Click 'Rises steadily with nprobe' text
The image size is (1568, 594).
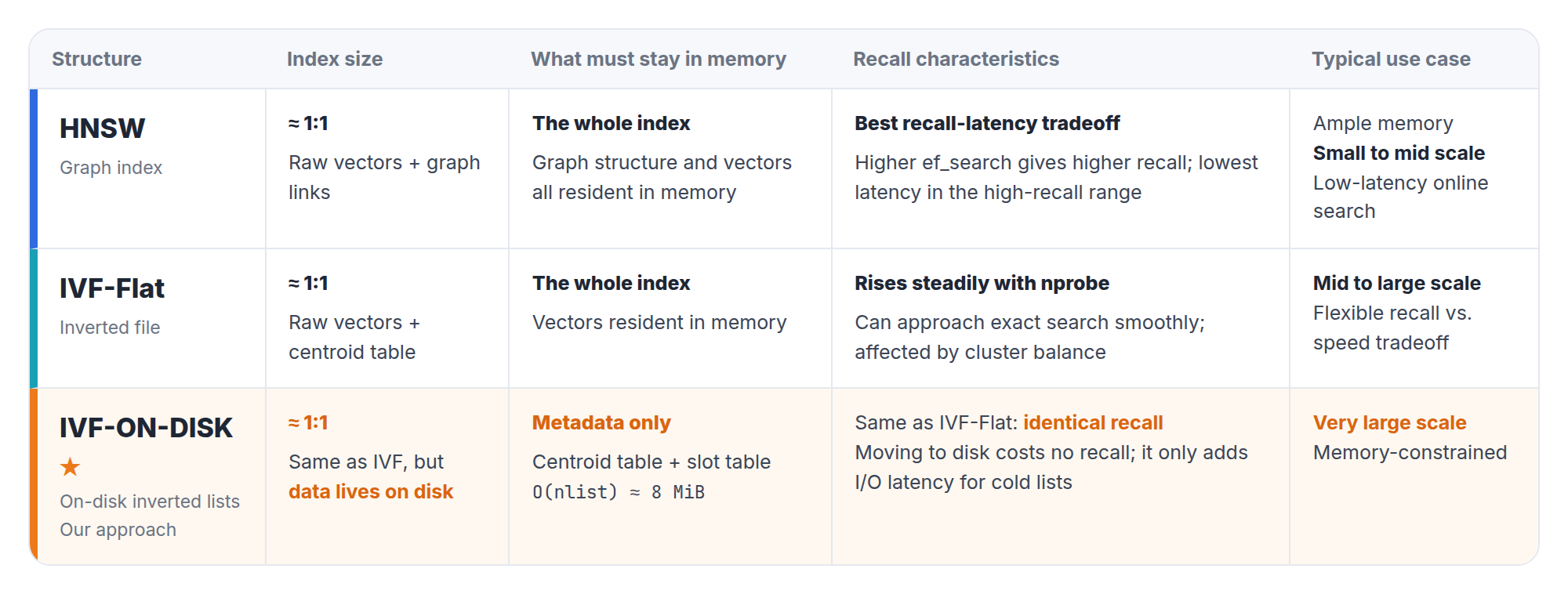pyautogui.click(x=982, y=283)
